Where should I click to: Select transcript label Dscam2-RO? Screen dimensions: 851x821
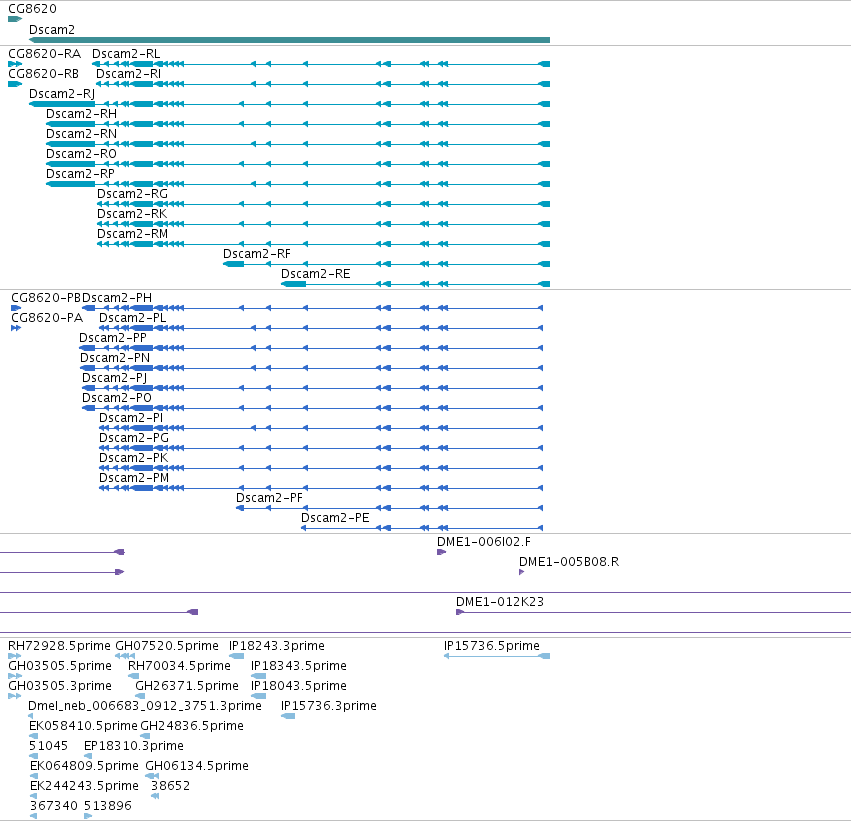(81, 154)
